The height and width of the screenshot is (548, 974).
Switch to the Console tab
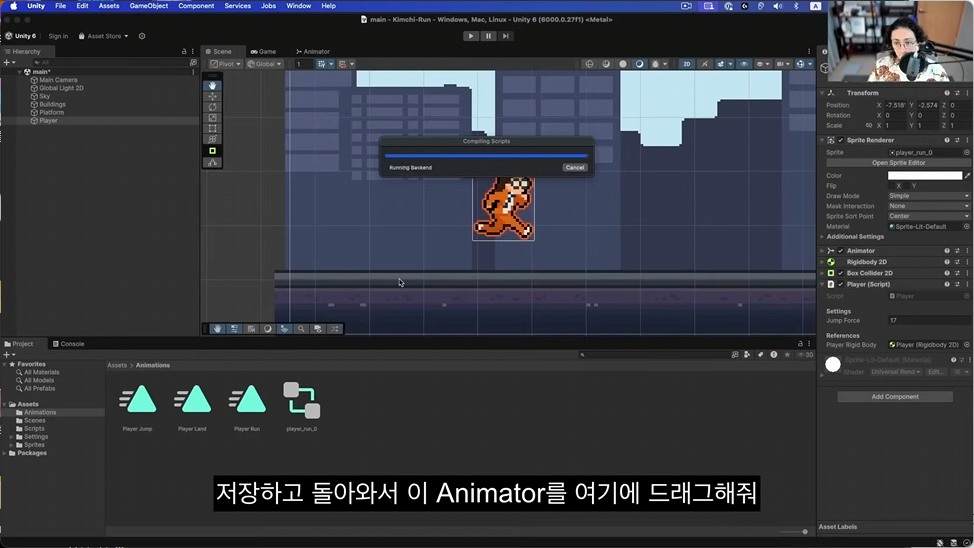68,344
